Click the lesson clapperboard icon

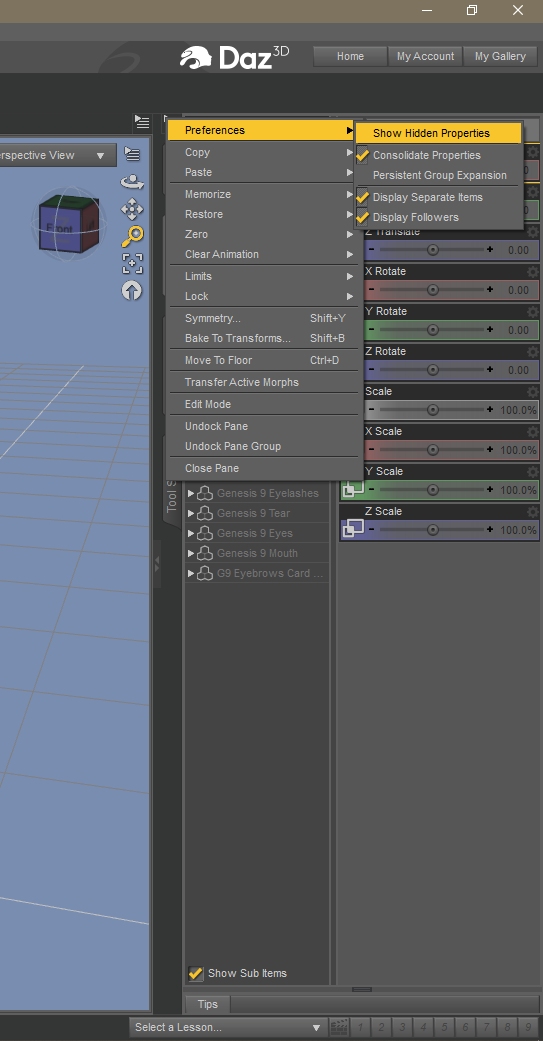pyautogui.click(x=339, y=1026)
